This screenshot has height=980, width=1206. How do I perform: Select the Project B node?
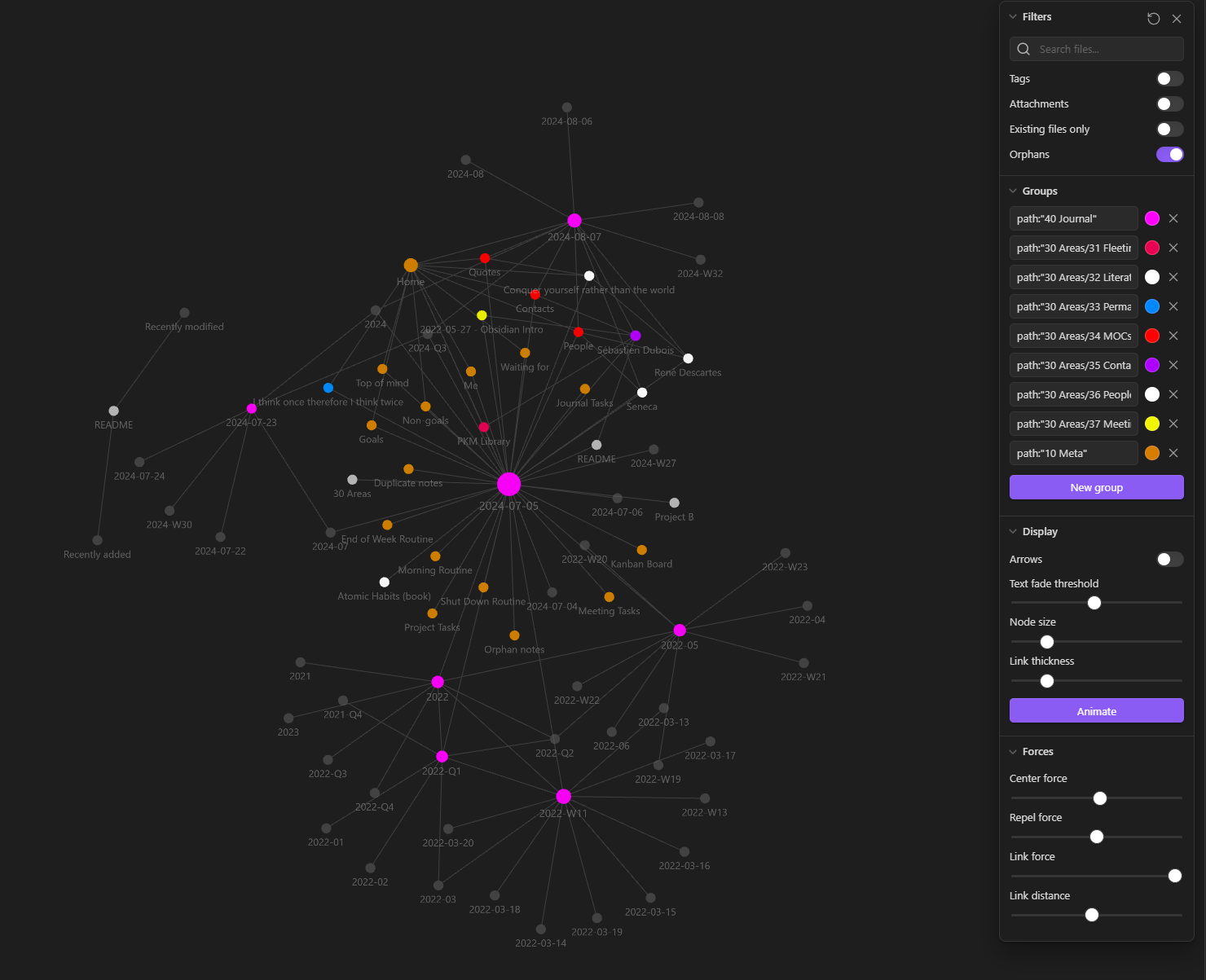click(675, 503)
